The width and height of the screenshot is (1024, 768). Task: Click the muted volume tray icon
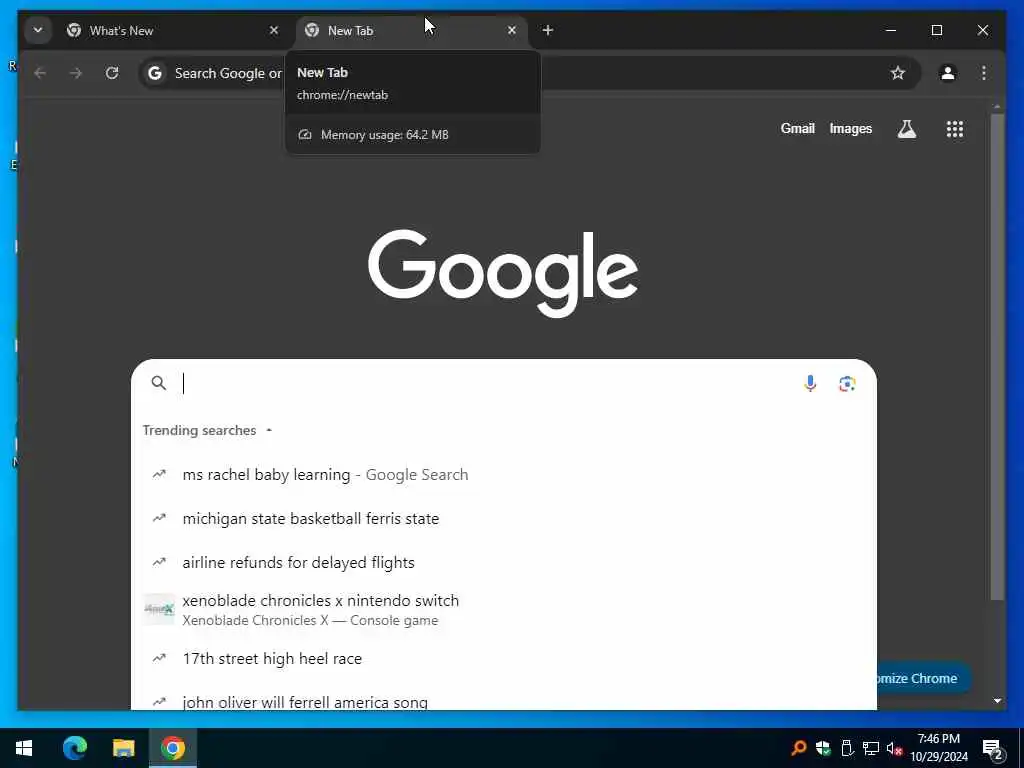[894, 748]
